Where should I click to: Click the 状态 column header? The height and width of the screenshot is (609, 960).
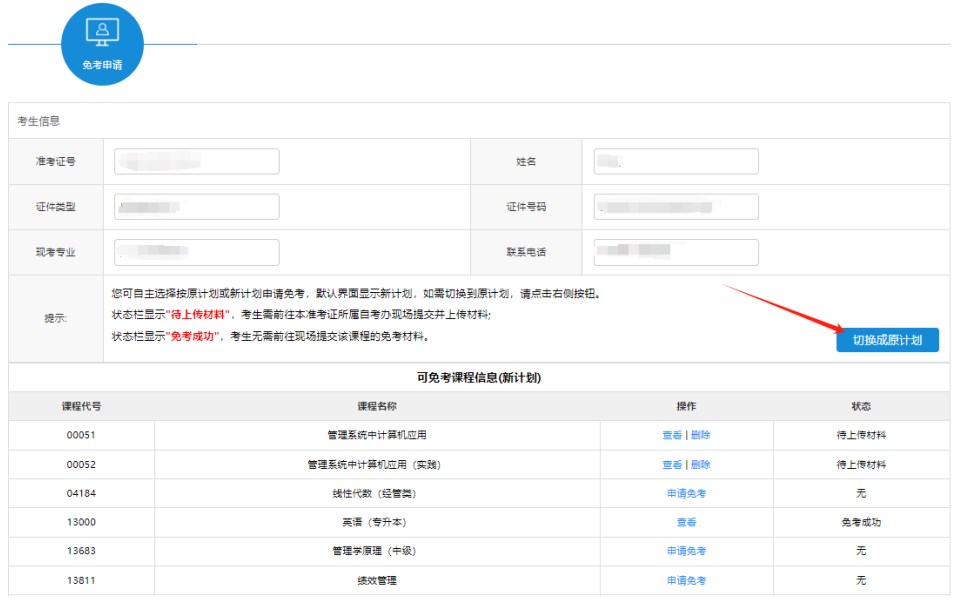tap(861, 407)
